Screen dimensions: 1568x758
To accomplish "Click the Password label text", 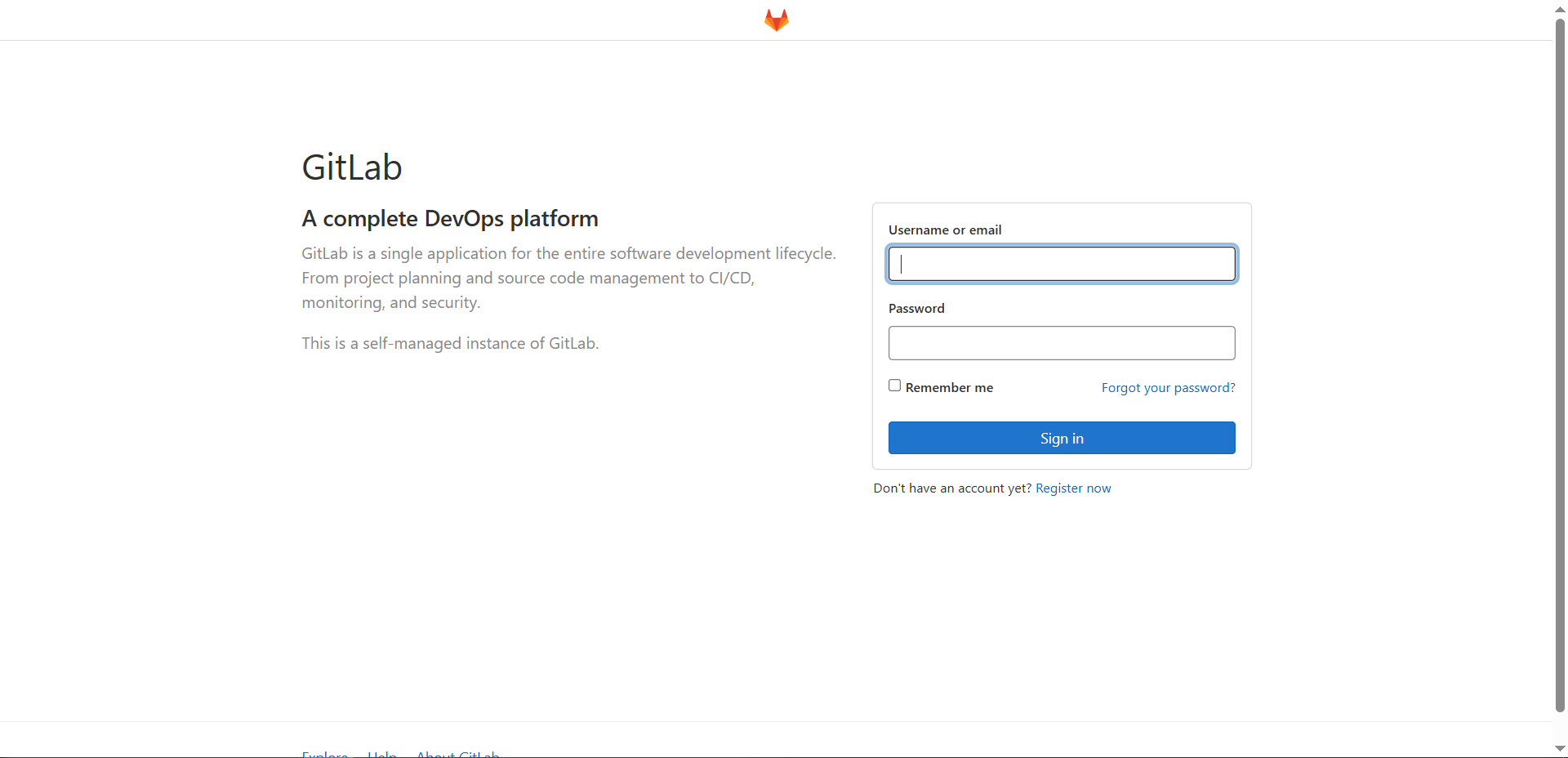I will [916, 309].
